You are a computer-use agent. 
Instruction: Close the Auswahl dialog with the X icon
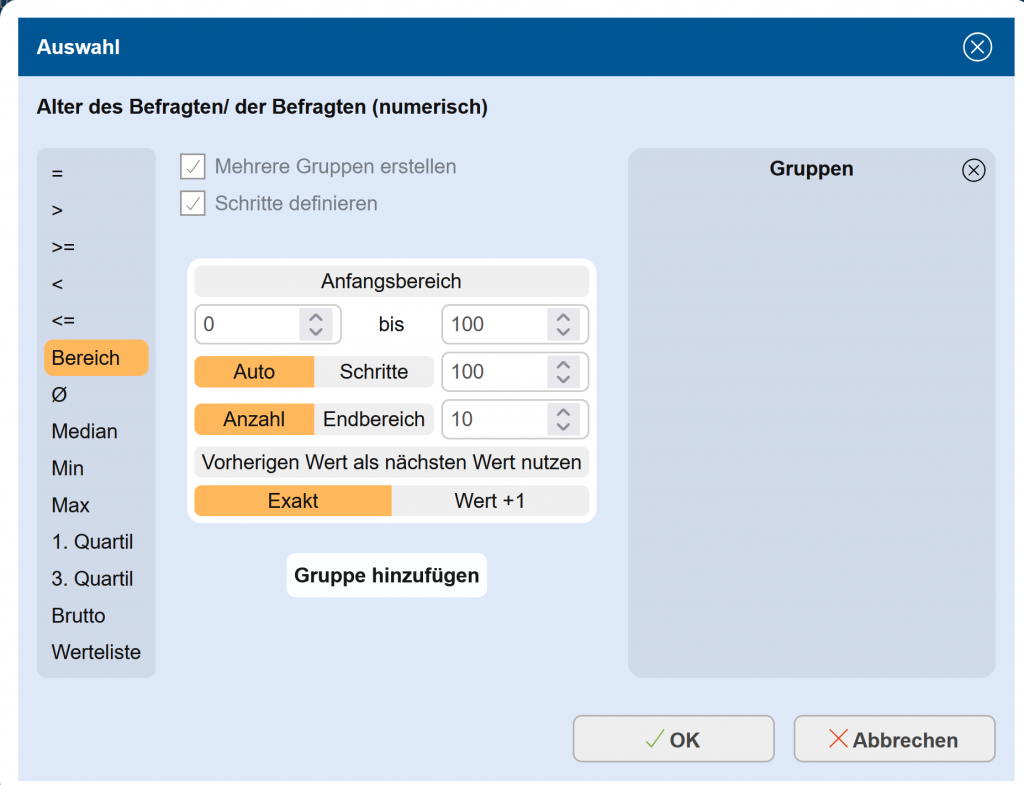(x=977, y=47)
